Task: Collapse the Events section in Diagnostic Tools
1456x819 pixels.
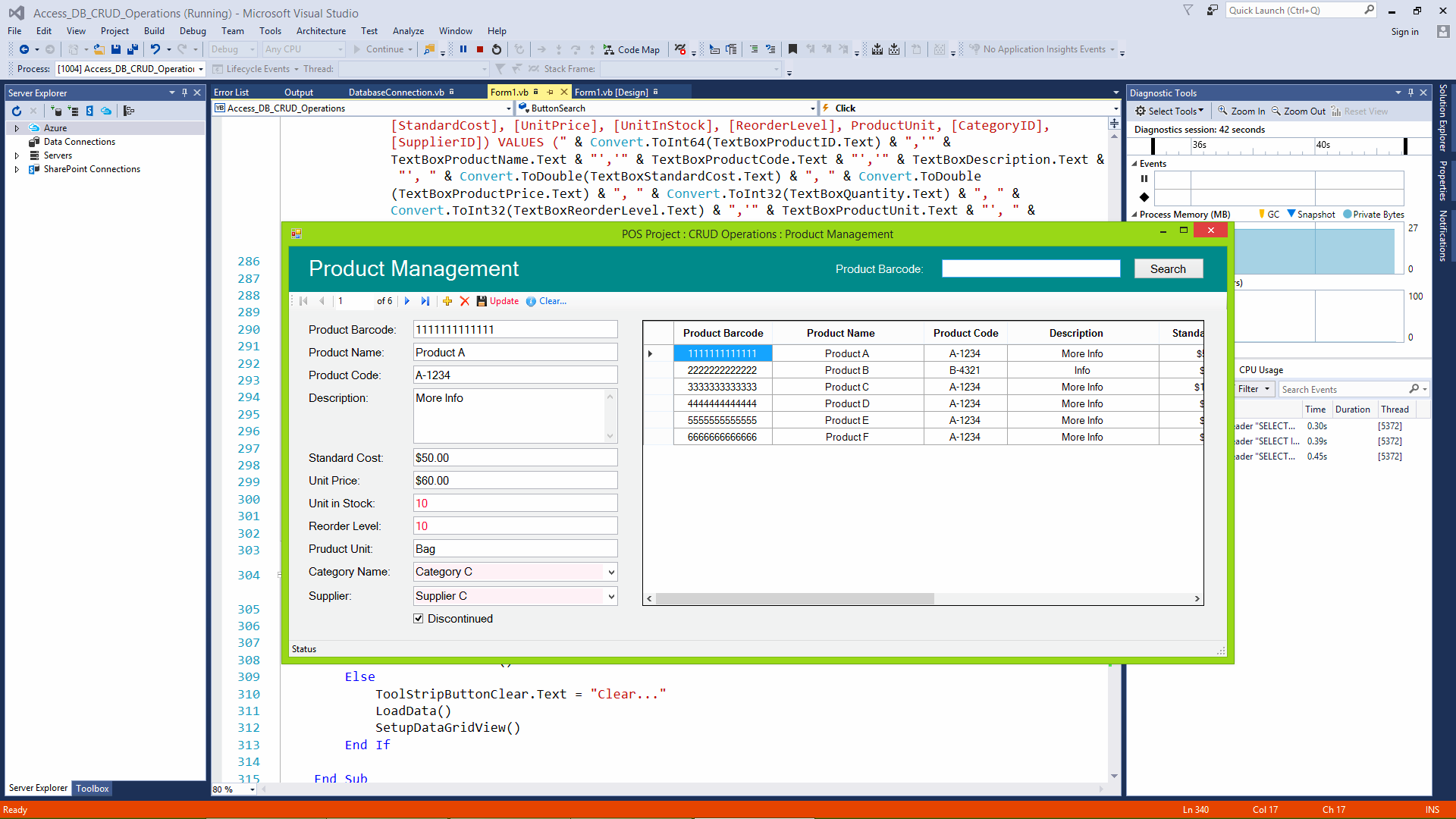Action: pos(1135,164)
